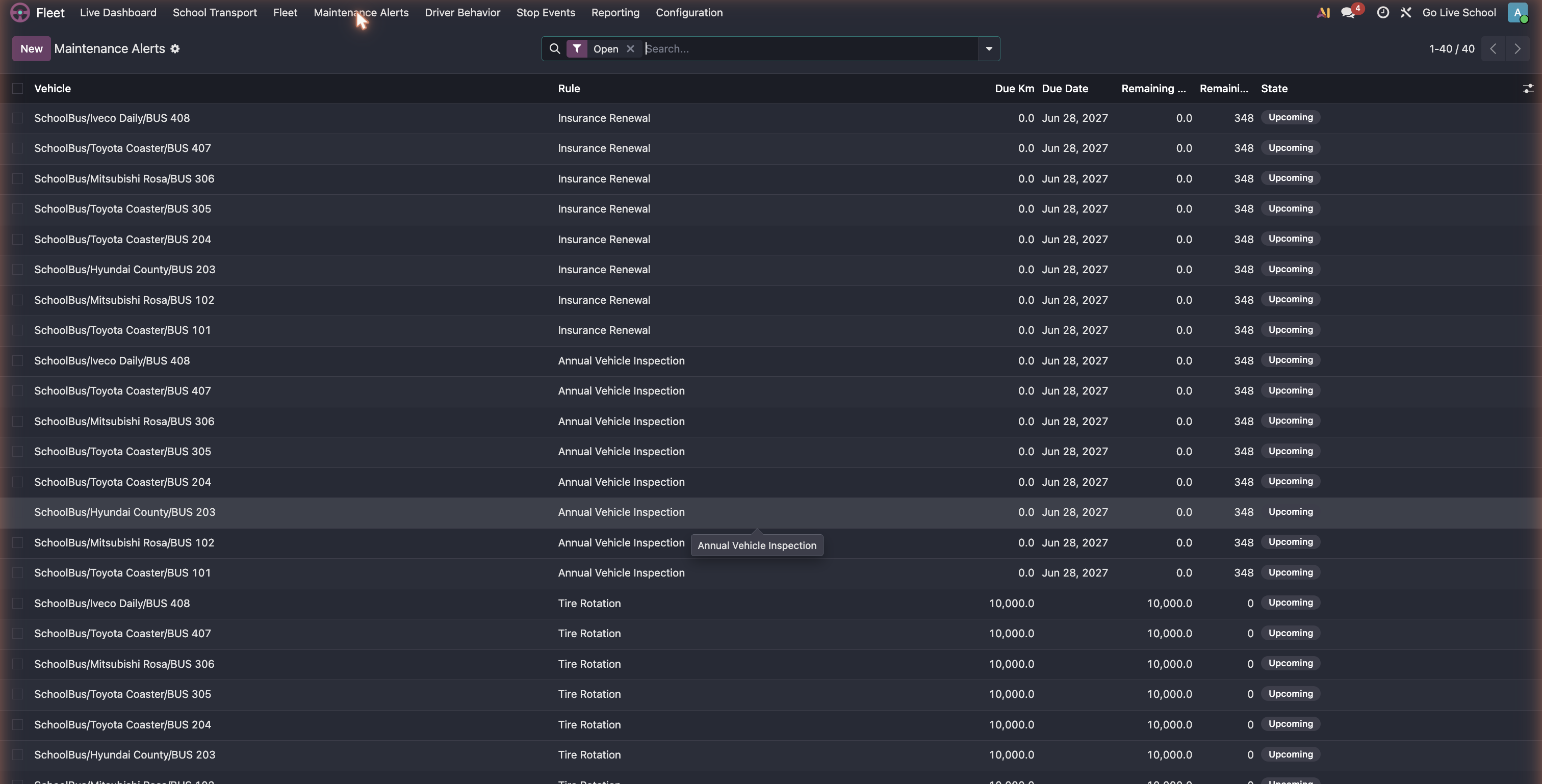Check the BUS 306 Insurance Renewal row
1542x784 pixels.
coord(17,178)
